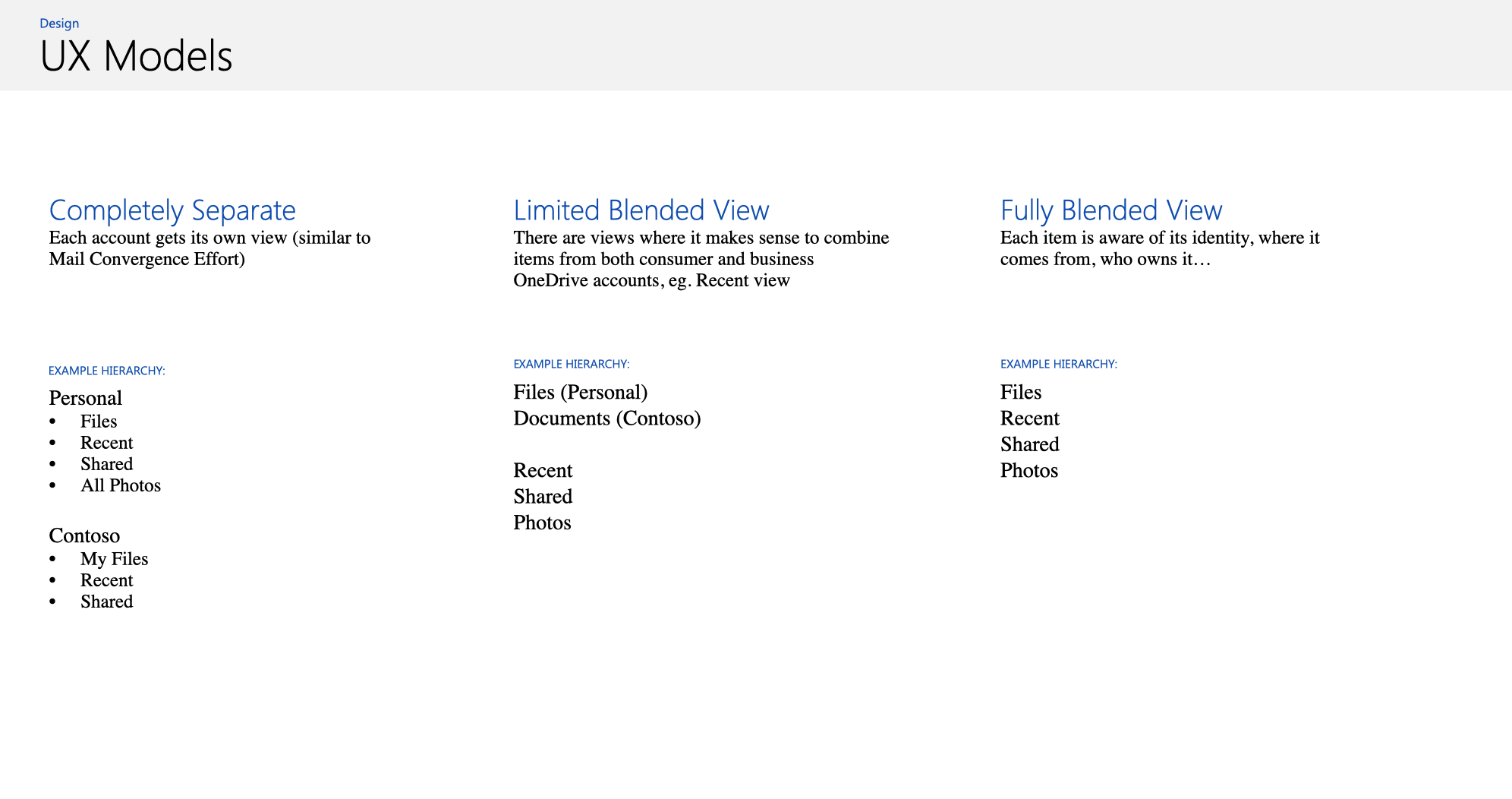Click the Shared bullet under Contoso
This screenshot has height=799, width=1512.
click(106, 602)
